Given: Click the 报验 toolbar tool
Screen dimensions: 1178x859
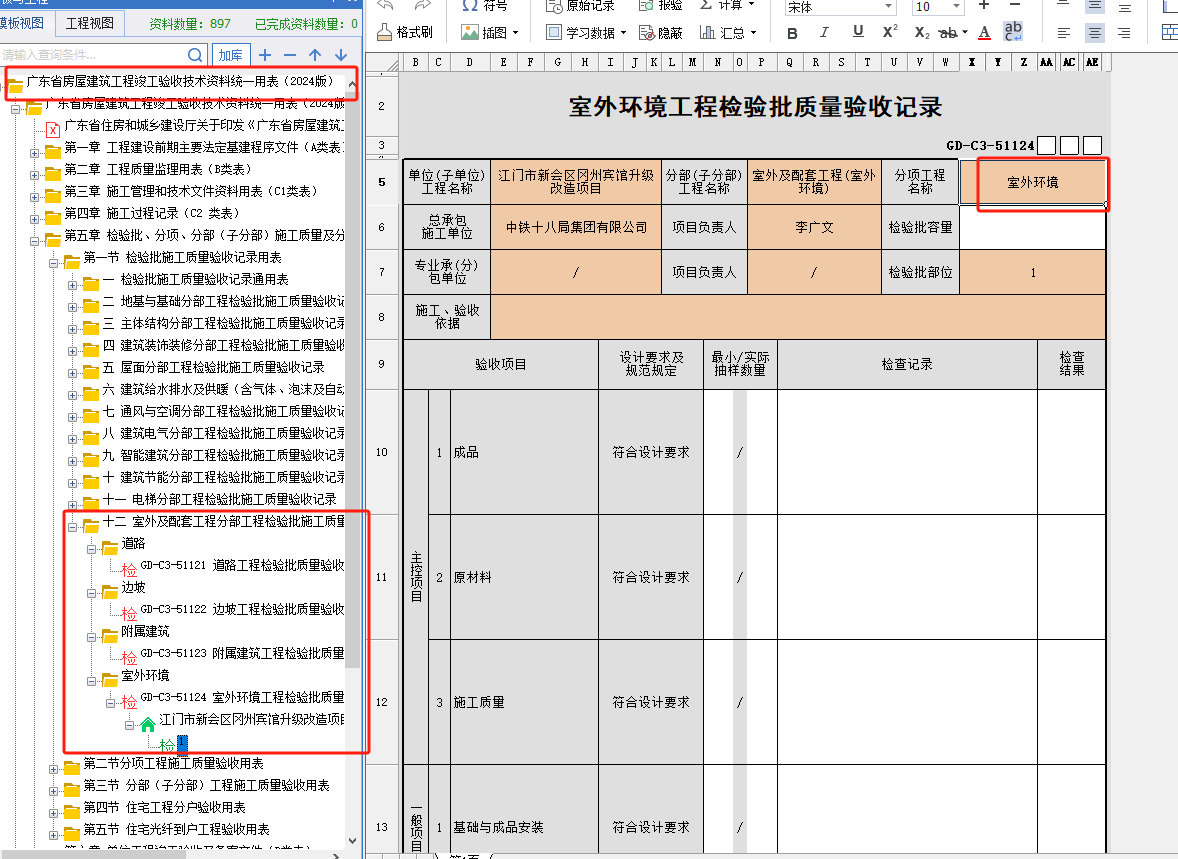Looking at the screenshot, I should pos(660,6).
